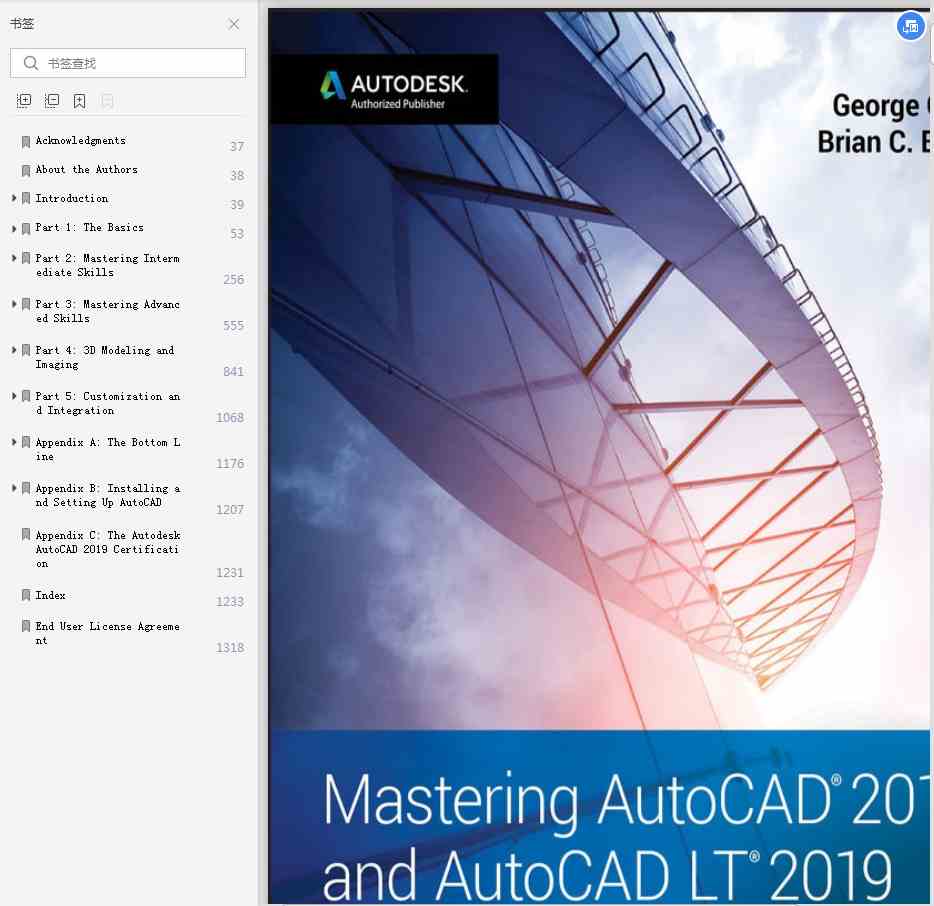This screenshot has width=934, height=906.
Task: Click bookmark icon beside Acknowledgments
Action: point(26,142)
